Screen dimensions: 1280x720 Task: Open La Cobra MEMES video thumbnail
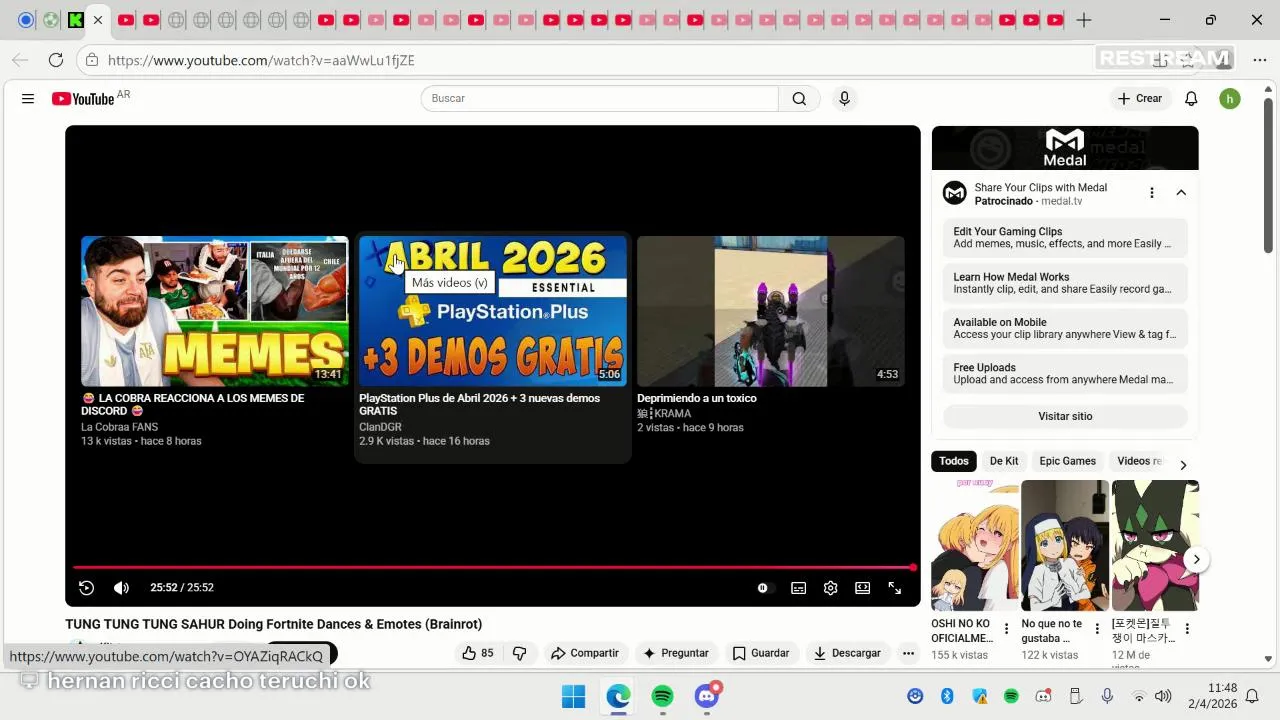point(215,311)
